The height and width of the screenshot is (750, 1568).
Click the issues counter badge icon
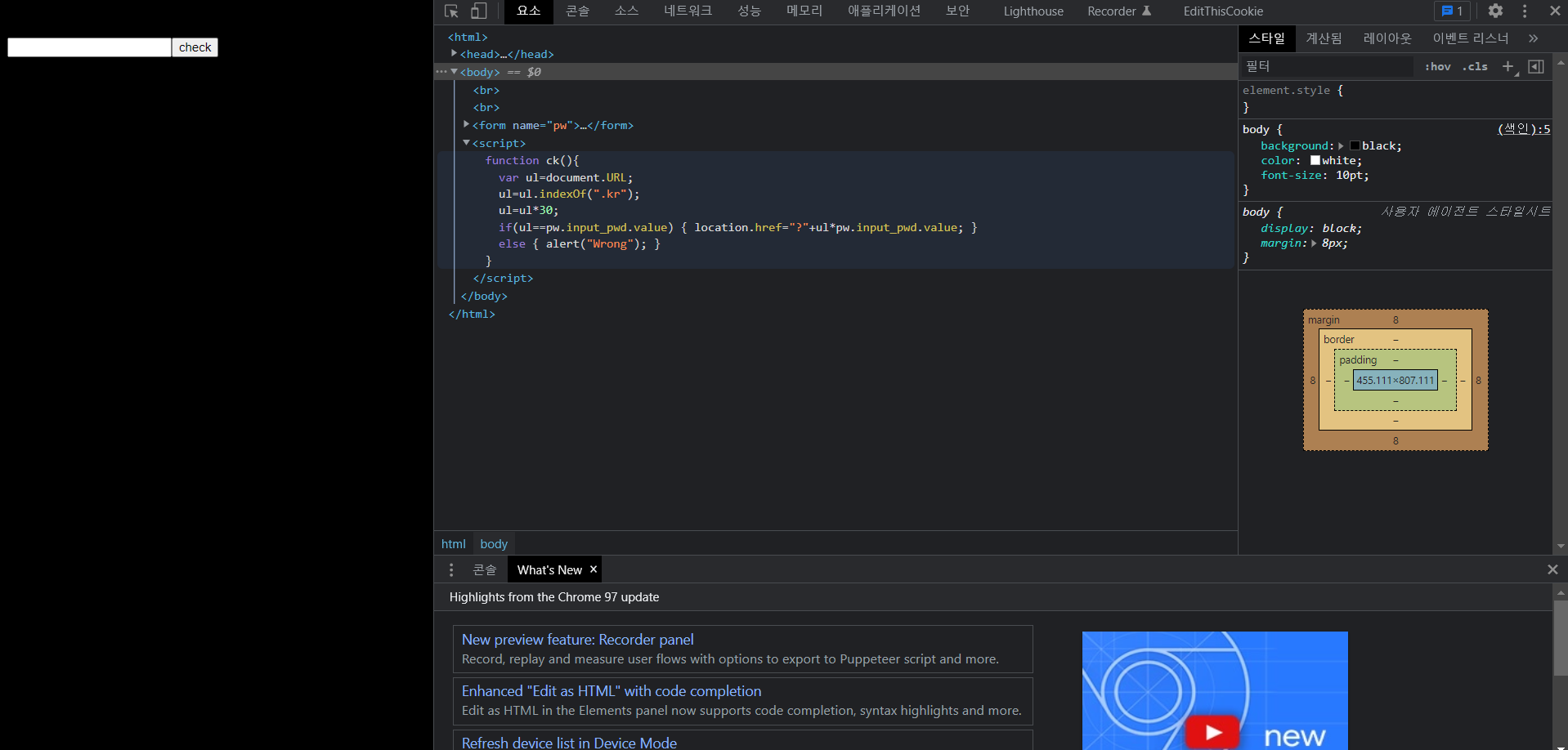pos(1452,11)
